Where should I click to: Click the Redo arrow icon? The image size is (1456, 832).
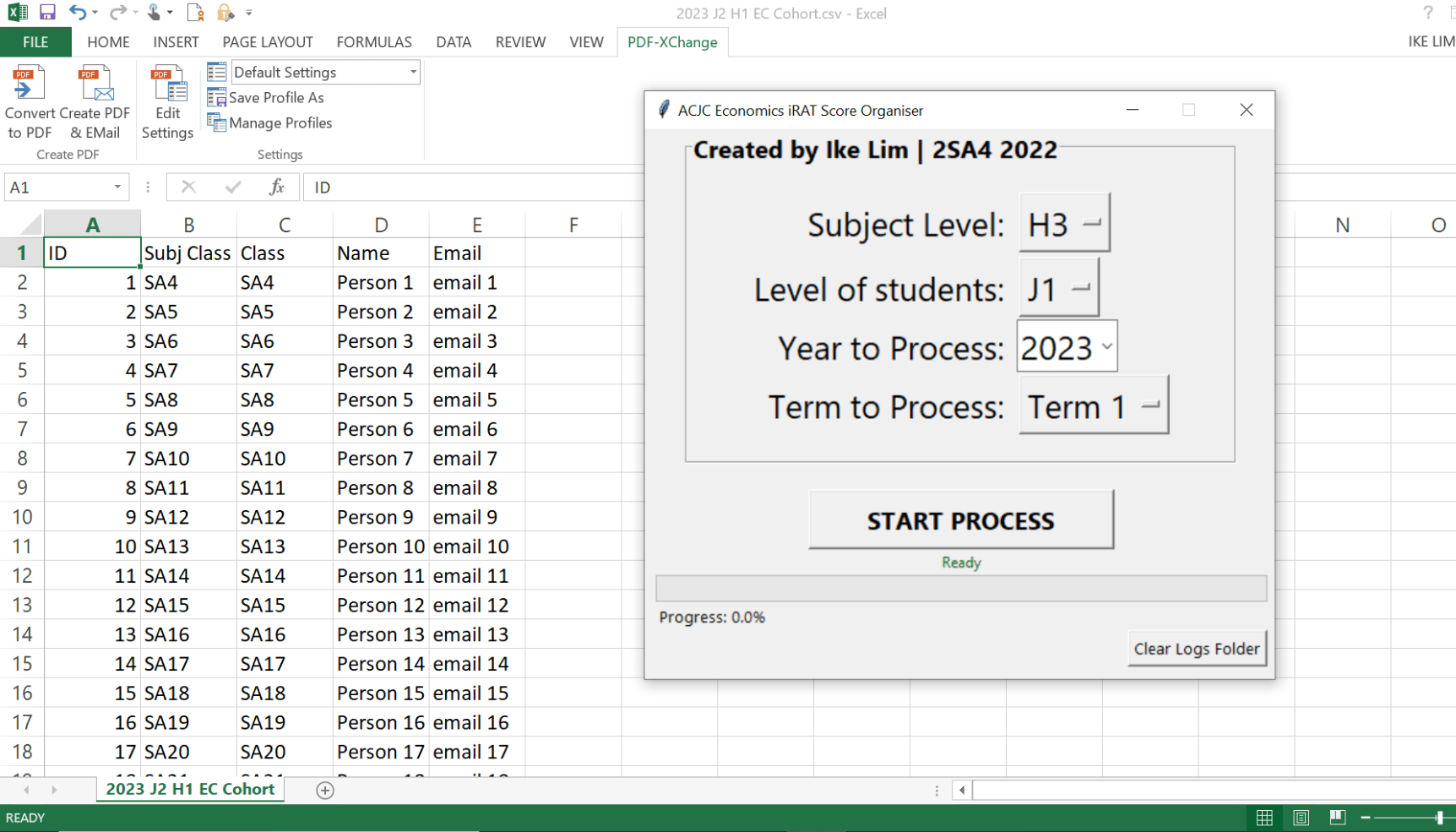[117, 13]
